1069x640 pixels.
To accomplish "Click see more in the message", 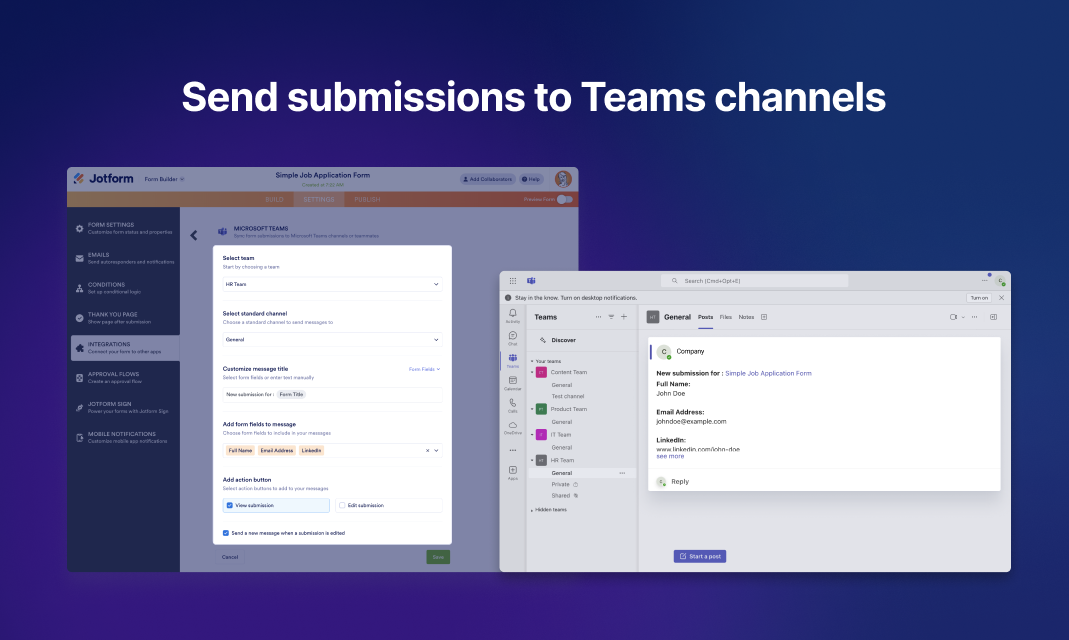I will coord(670,457).
